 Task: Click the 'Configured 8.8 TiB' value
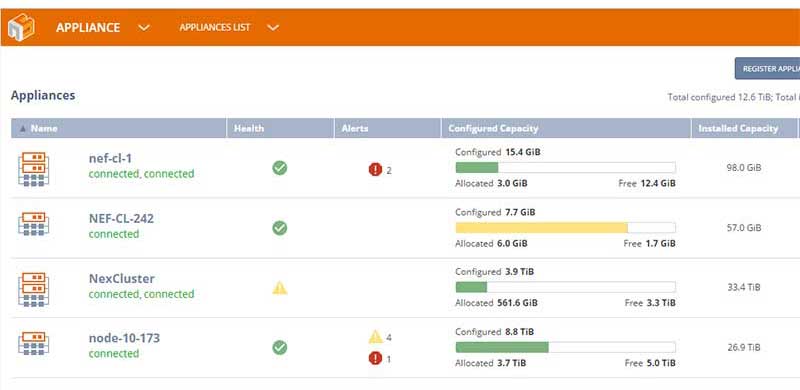(x=494, y=332)
